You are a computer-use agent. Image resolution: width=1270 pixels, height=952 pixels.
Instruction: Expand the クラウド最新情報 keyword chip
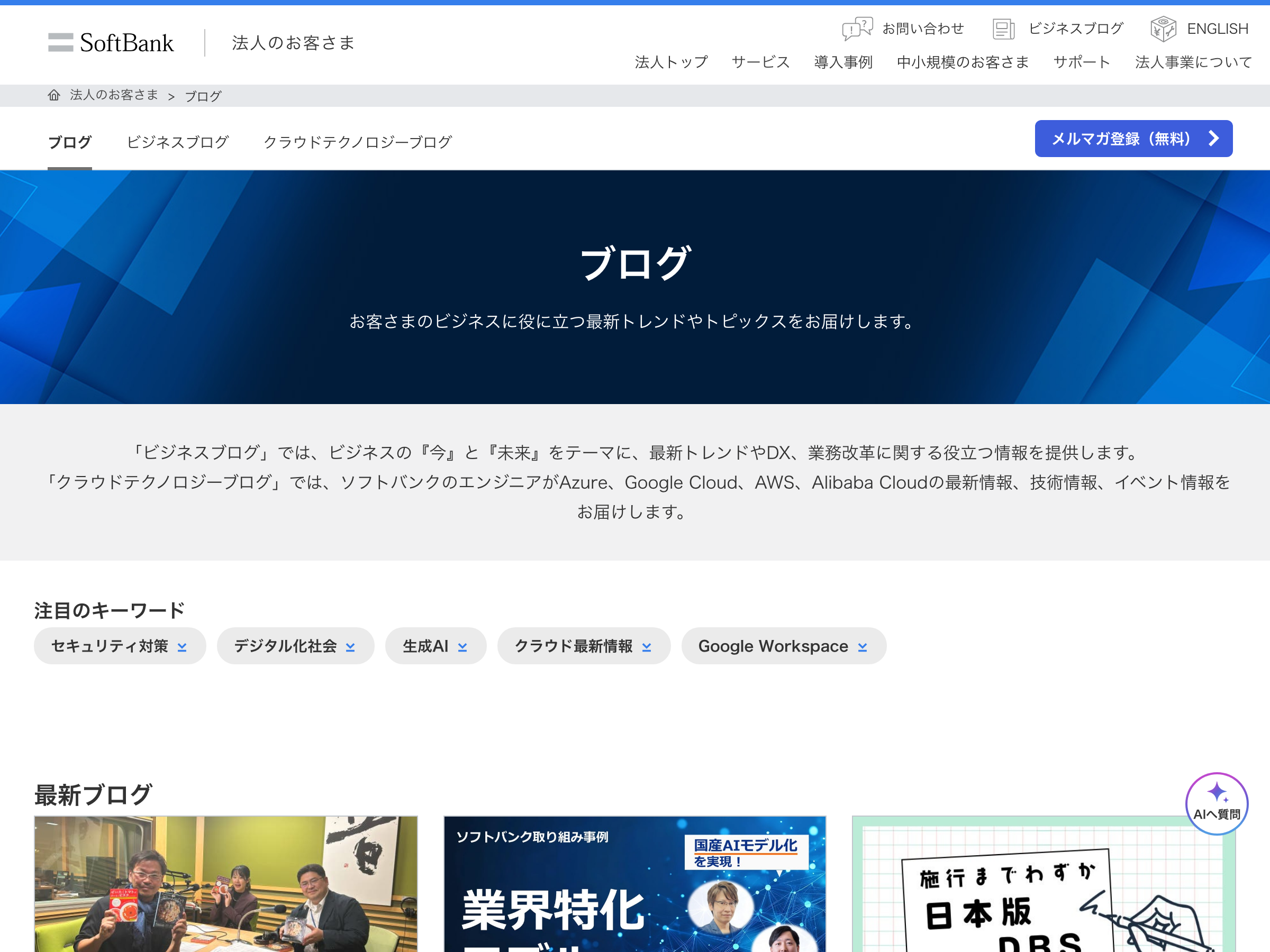[x=584, y=646]
